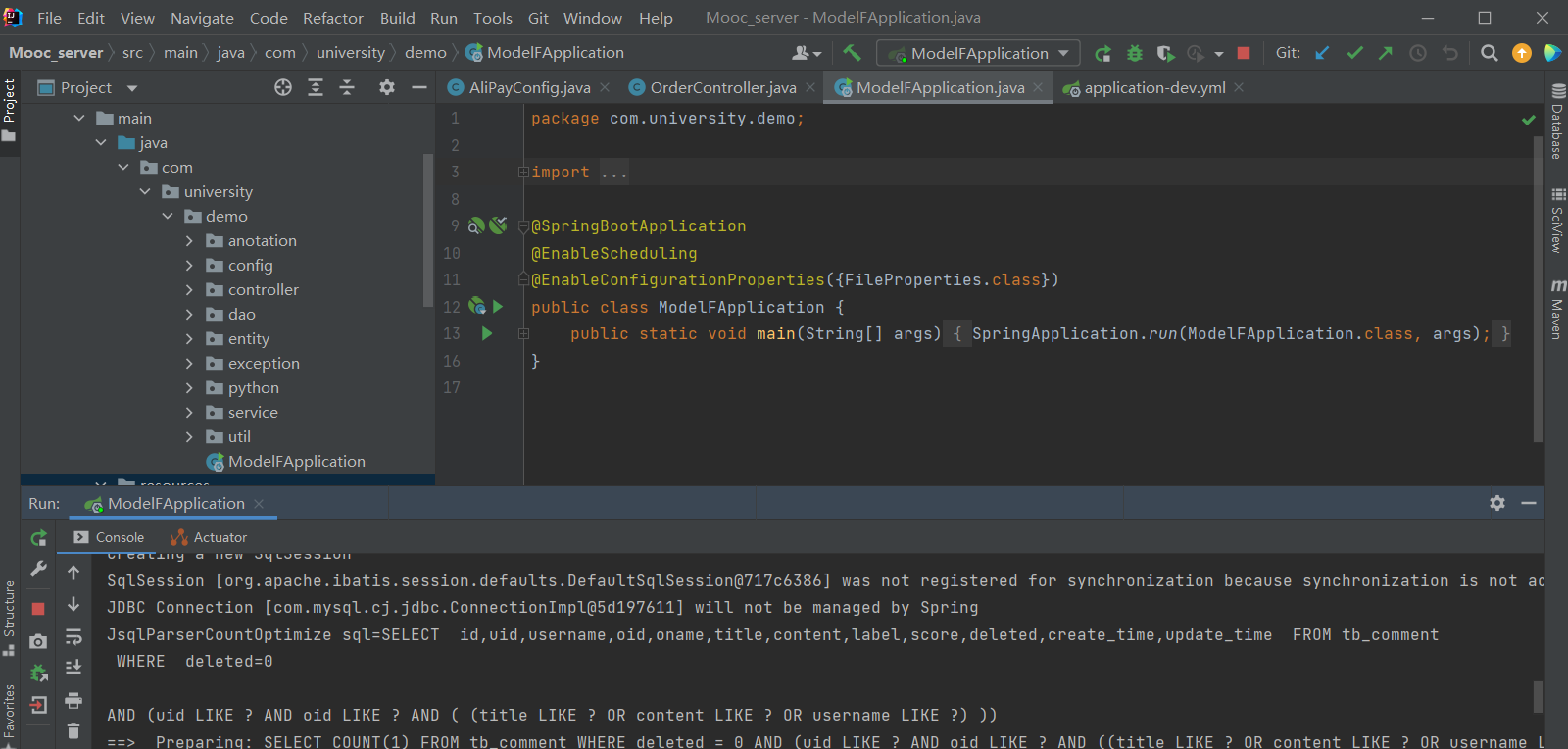This screenshot has width=1568, height=749.
Task: Toggle fold on import statement line
Action: 523,173
